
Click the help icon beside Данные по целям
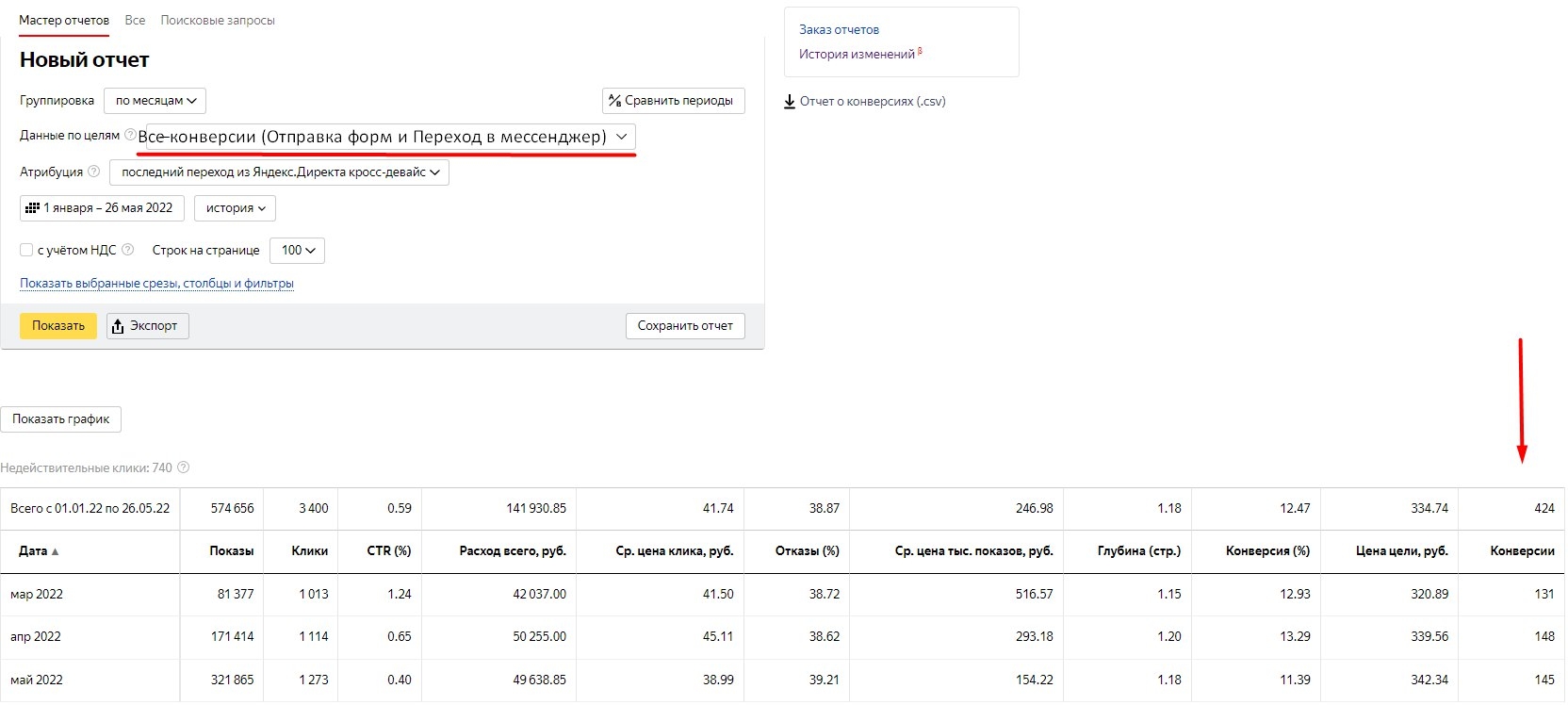coord(130,135)
